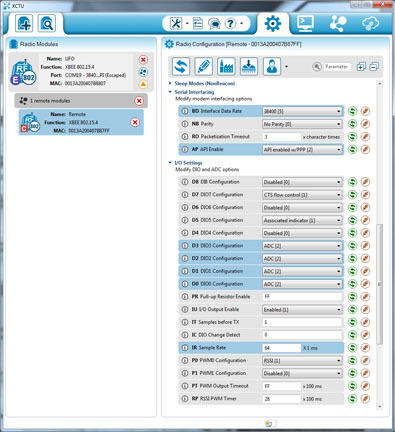This screenshot has height=432, width=395.
Task: Click PR Pull-up Resistor Enable field
Action: click(302, 297)
